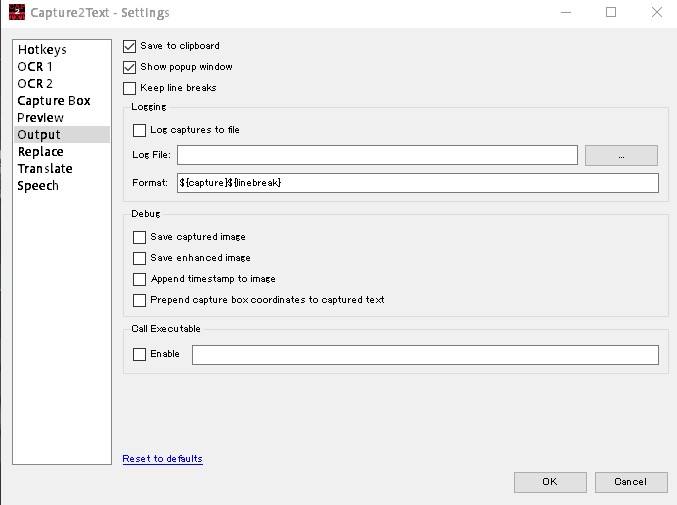The image size is (677, 505).
Task: Click the Reset to defaults link
Action: click(x=162, y=459)
